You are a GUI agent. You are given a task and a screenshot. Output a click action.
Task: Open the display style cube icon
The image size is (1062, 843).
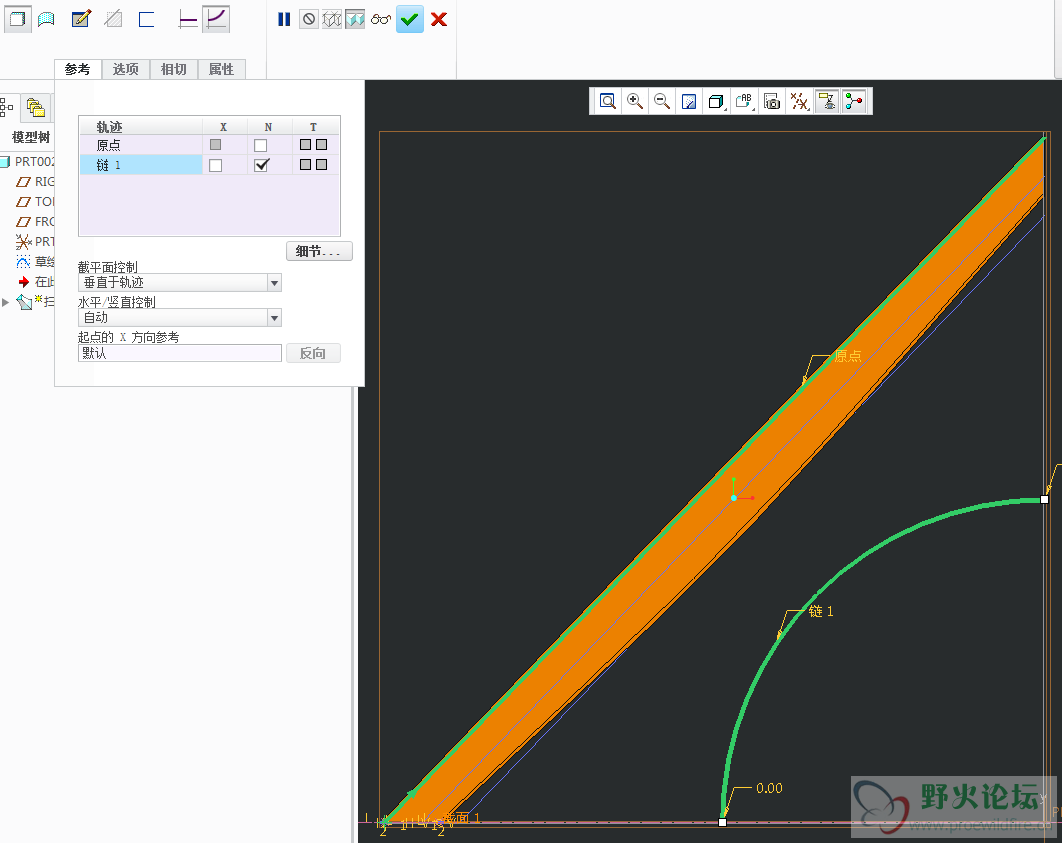point(715,101)
